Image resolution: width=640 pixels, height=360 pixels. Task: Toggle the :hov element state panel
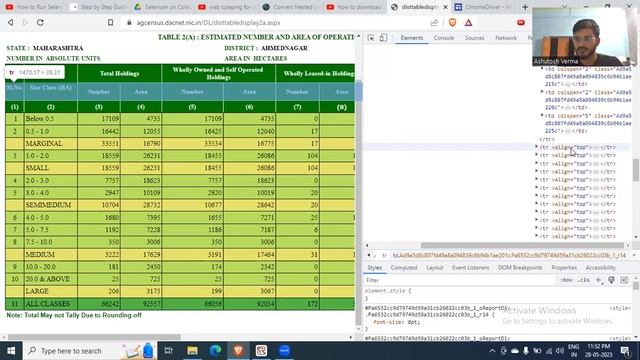tap(566, 280)
